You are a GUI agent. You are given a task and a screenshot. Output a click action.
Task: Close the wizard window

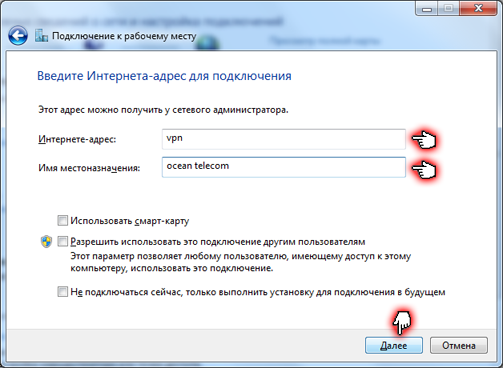tap(478, 8)
